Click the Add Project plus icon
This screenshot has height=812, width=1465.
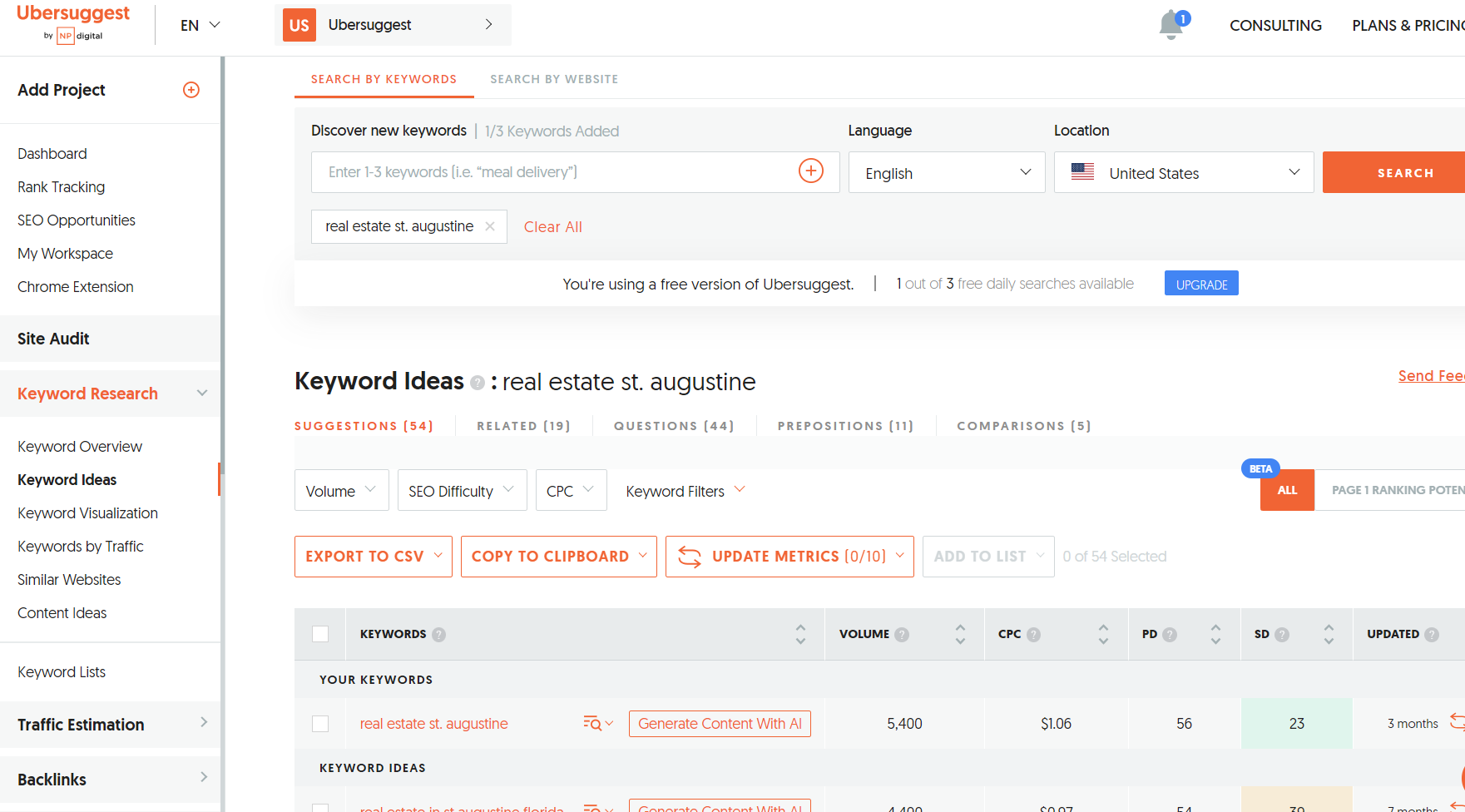(x=191, y=90)
